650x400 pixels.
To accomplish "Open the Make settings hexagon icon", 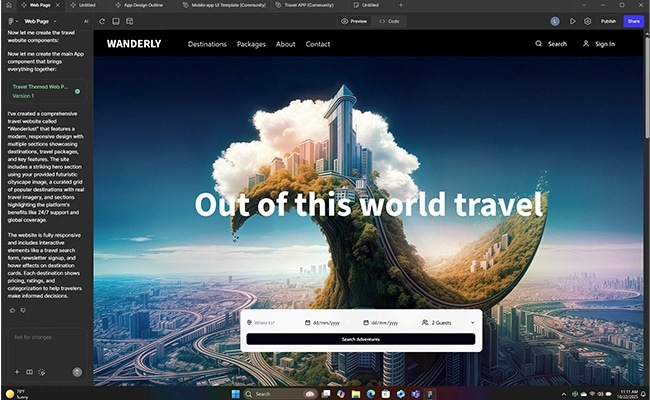I will coord(587,21).
